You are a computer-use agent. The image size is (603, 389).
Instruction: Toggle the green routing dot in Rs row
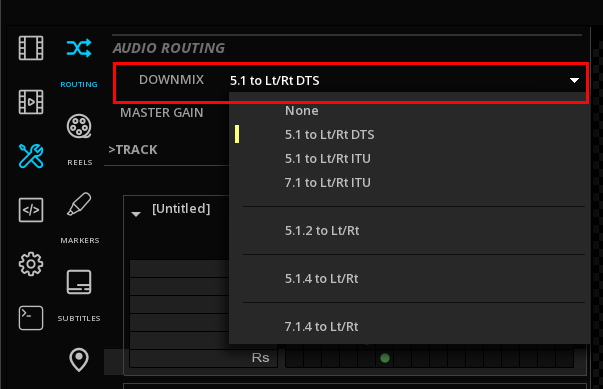click(385, 358)
